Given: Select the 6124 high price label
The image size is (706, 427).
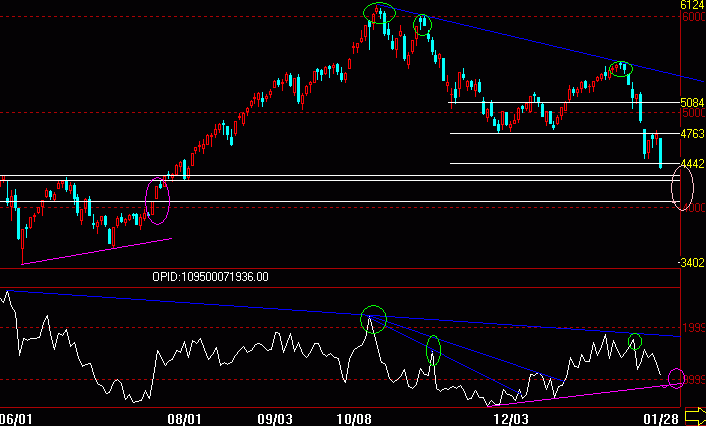Looking at the screenshot, I should [693, 5].
